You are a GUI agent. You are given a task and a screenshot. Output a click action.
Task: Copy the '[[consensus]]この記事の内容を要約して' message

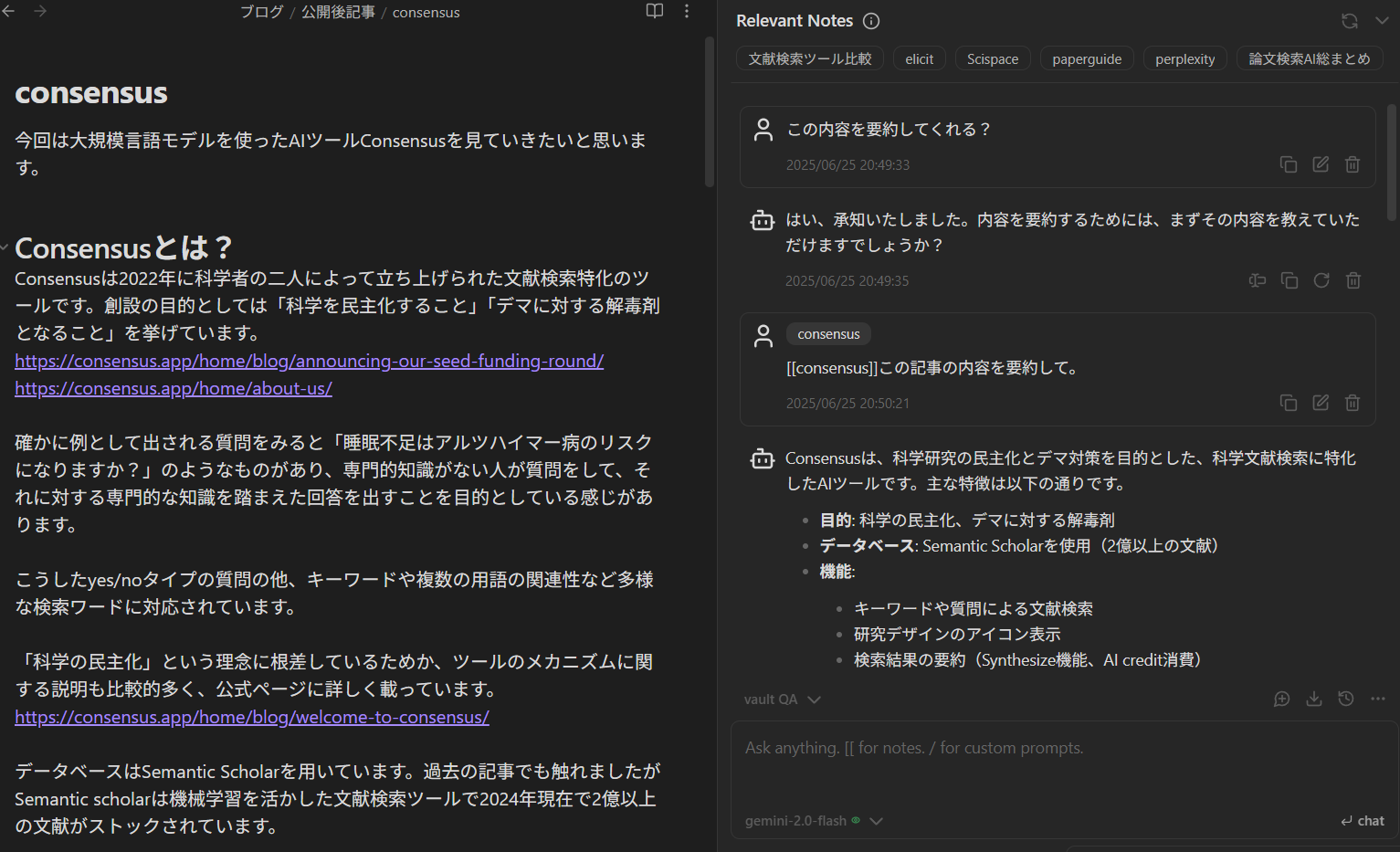[1289, 403]
